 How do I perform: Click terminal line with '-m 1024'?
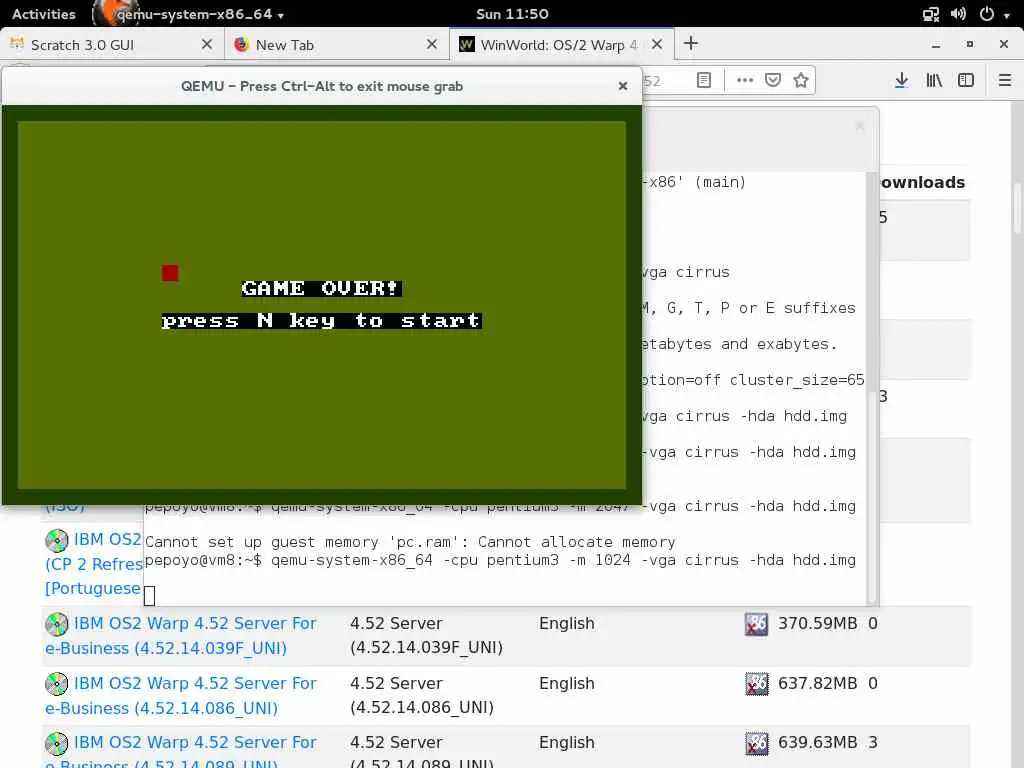[500, 560]
